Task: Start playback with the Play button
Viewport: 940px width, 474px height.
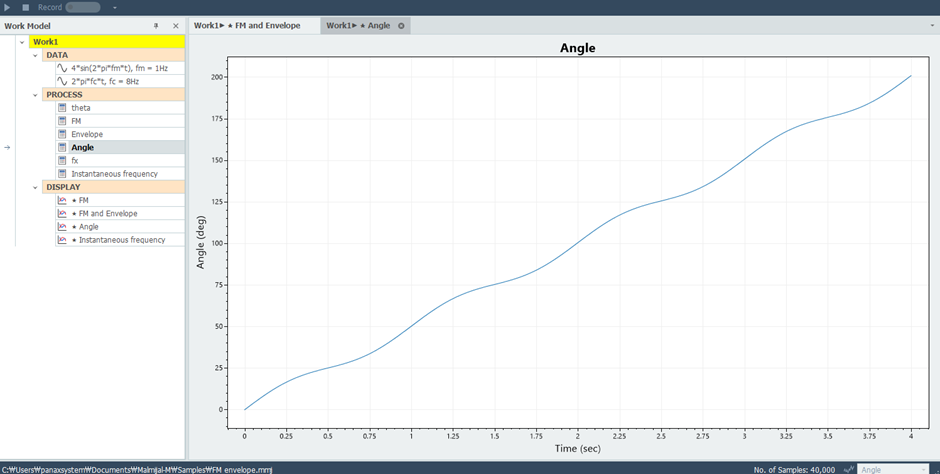Action: [7, 7]
